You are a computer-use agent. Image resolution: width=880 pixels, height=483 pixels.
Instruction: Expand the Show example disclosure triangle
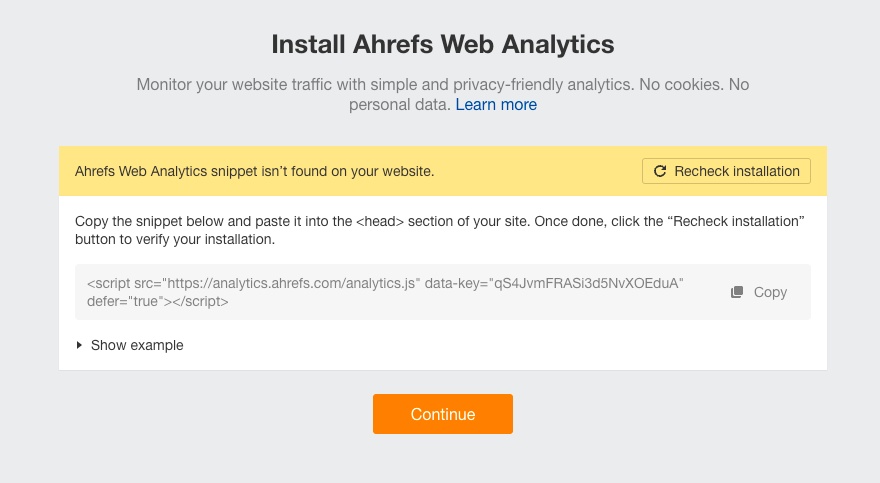(80, 345)
